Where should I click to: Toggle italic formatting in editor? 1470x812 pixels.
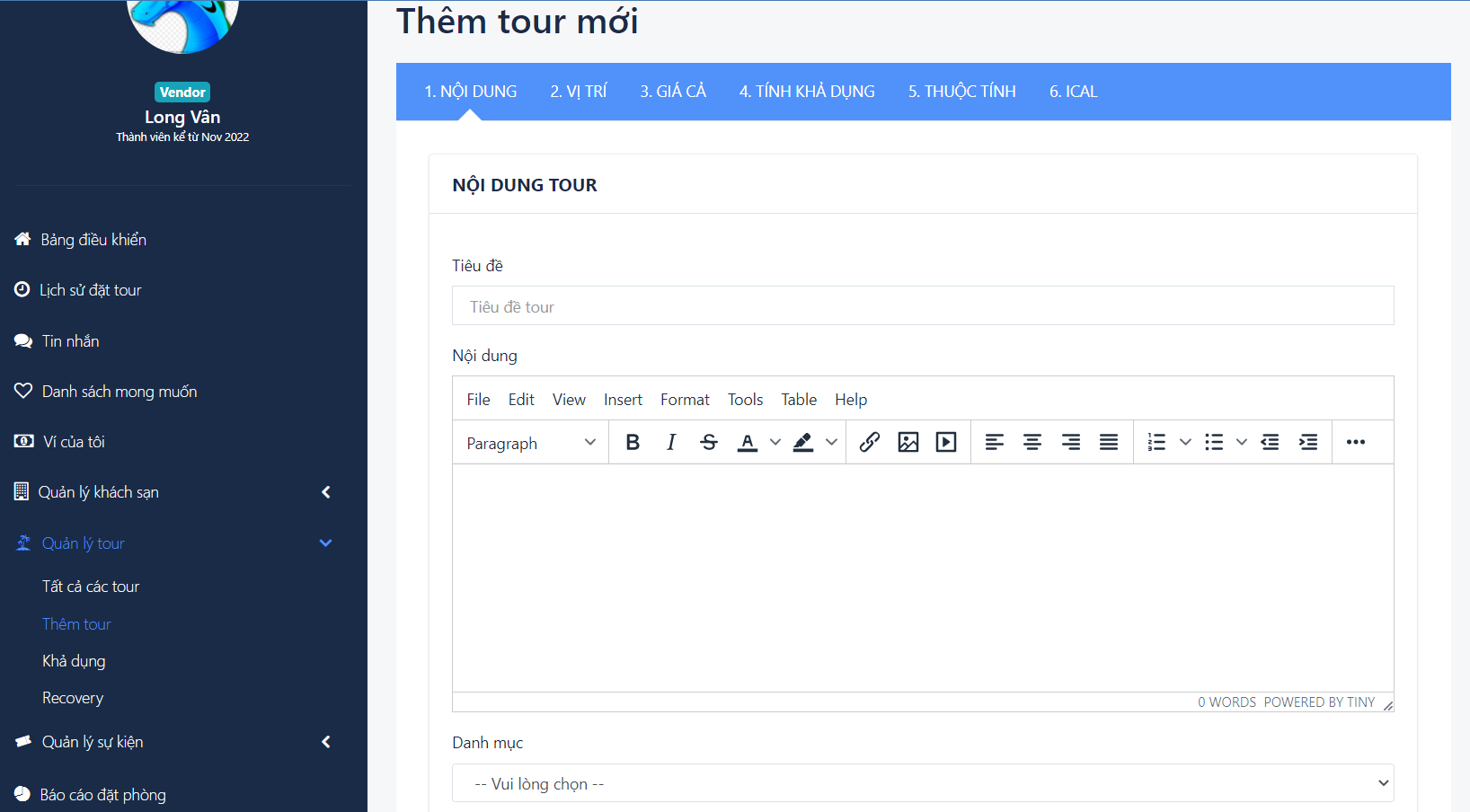click(x=671, y=442)
